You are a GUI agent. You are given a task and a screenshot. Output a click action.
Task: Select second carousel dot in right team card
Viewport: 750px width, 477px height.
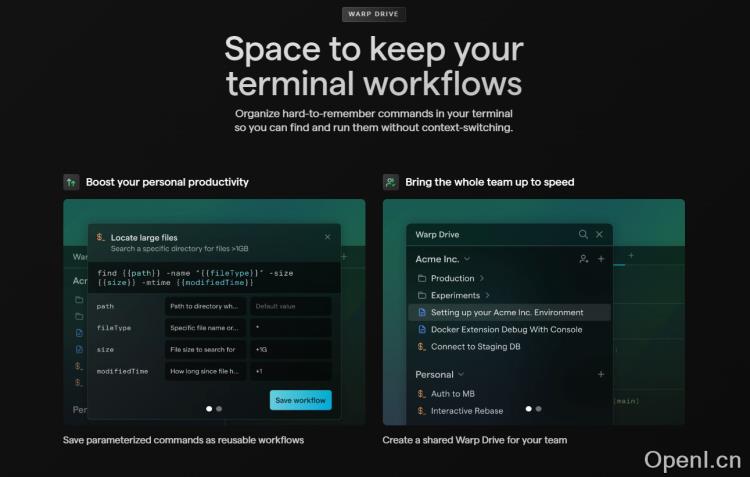538,408
